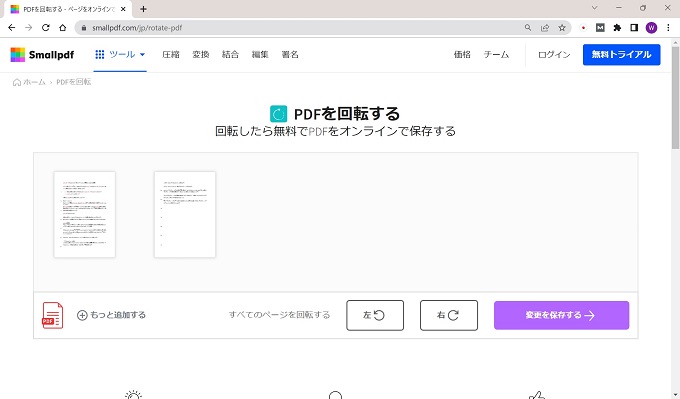Click the browser forward arrow

pos(29,28)
